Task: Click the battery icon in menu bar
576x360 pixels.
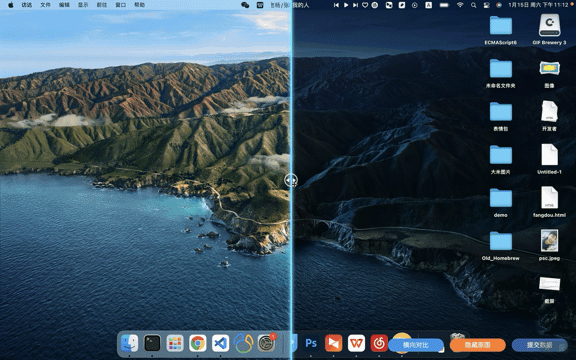Action: [x=444, y=5]
